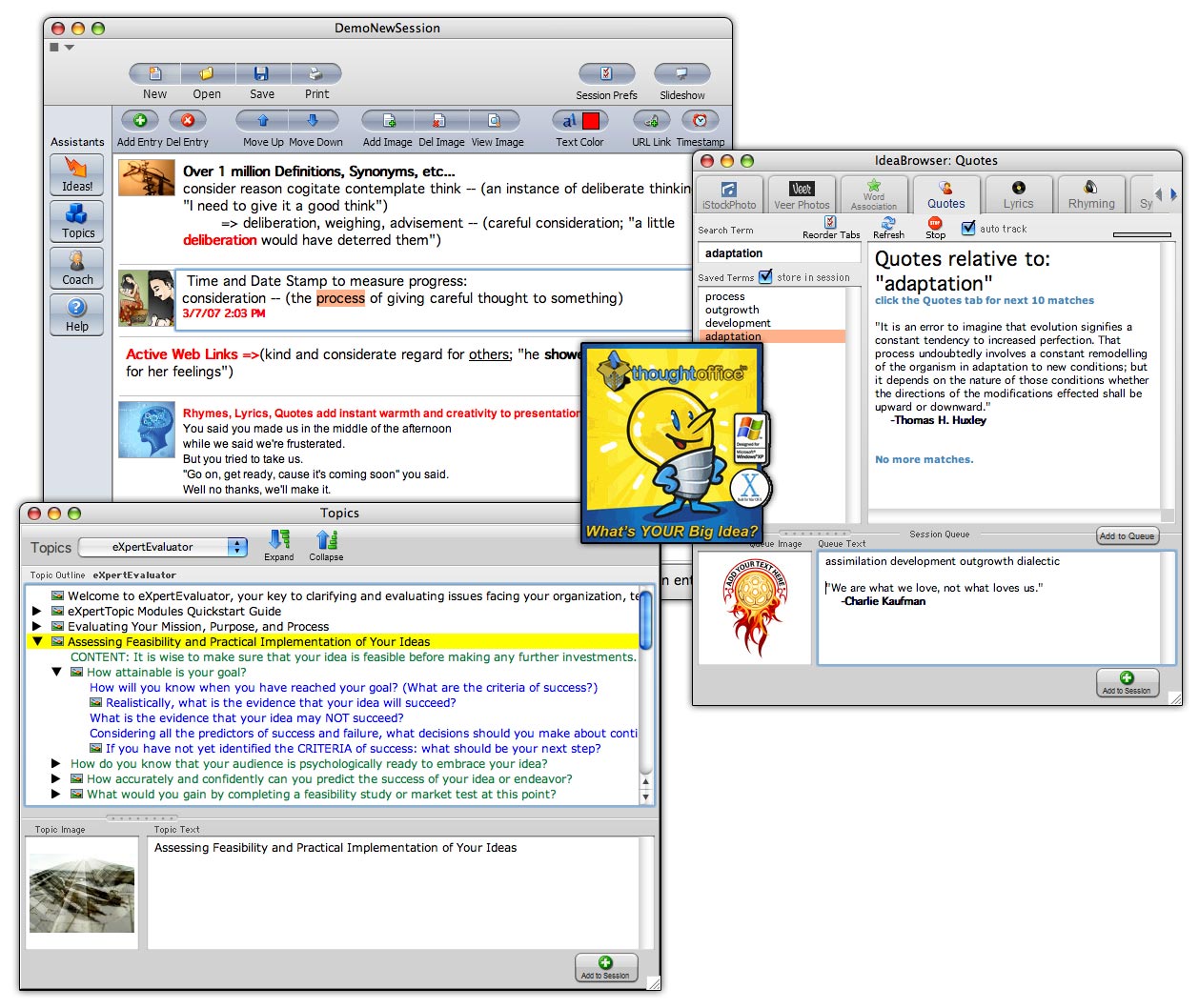Screen dimensions: 1199x1008
Task: Click the next 10 matches link
Action: click(985, 300)
